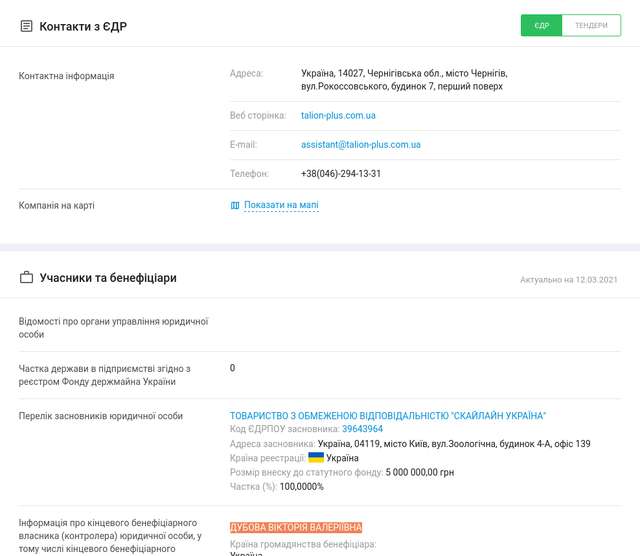The height and width of the screenshot is (556, 640).
Task: Click the Учасники та бенефіціари section heading
Action: pyautogui.click(x=108, y=278)
